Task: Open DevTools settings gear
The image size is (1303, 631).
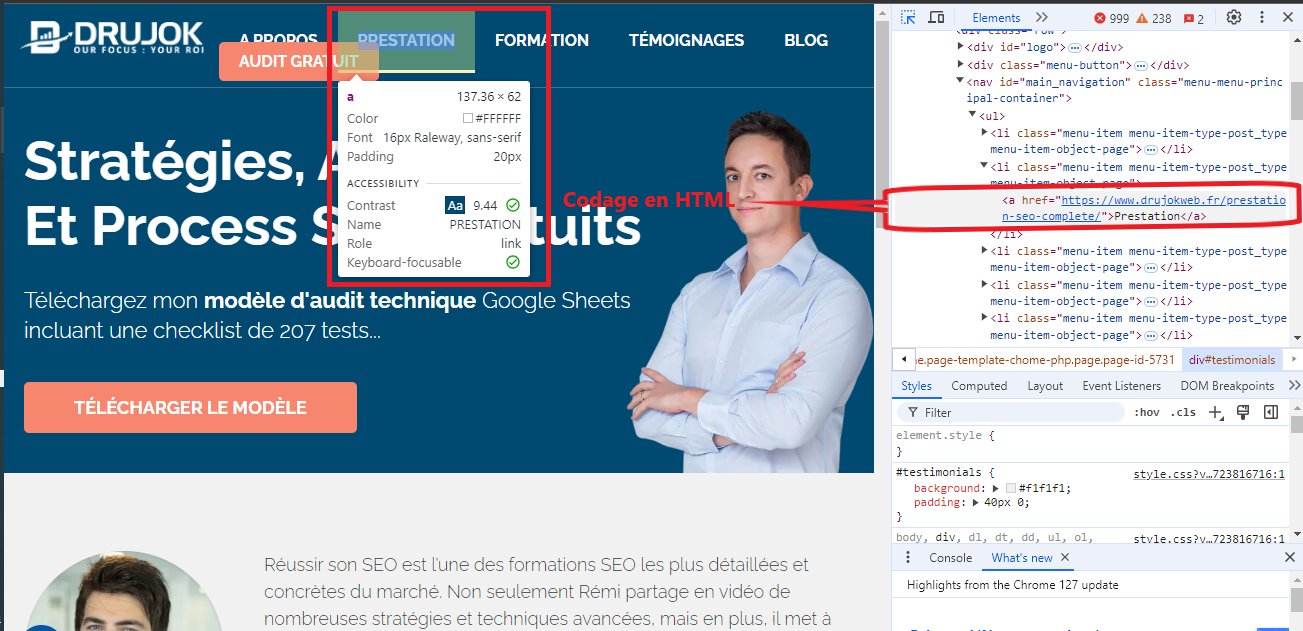Action: 1234,17
